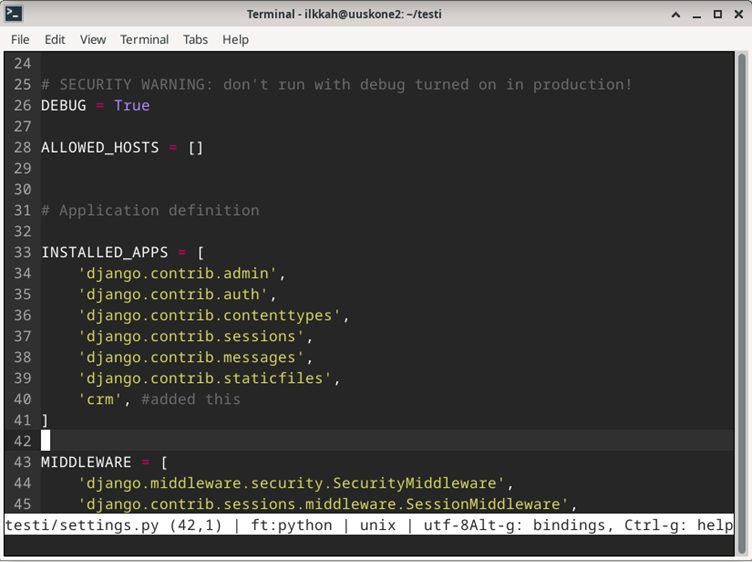Open the Edit menu

55,39
